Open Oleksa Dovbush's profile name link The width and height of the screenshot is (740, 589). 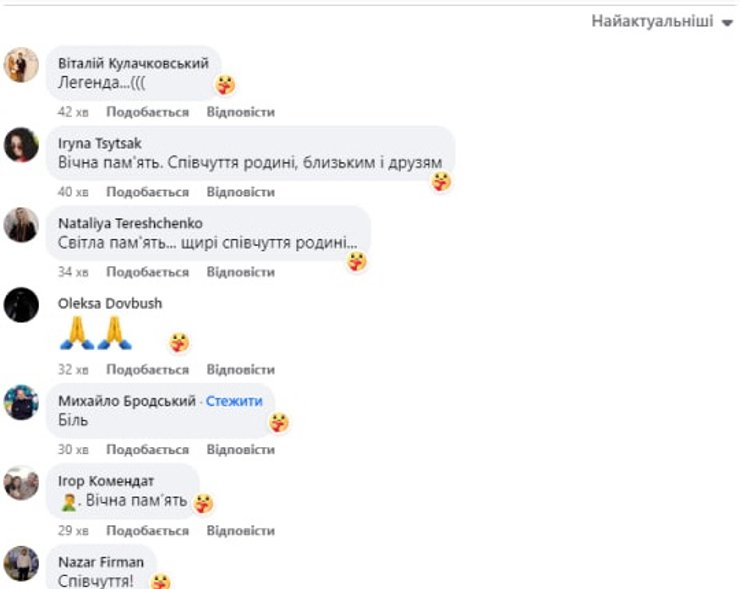110,303
